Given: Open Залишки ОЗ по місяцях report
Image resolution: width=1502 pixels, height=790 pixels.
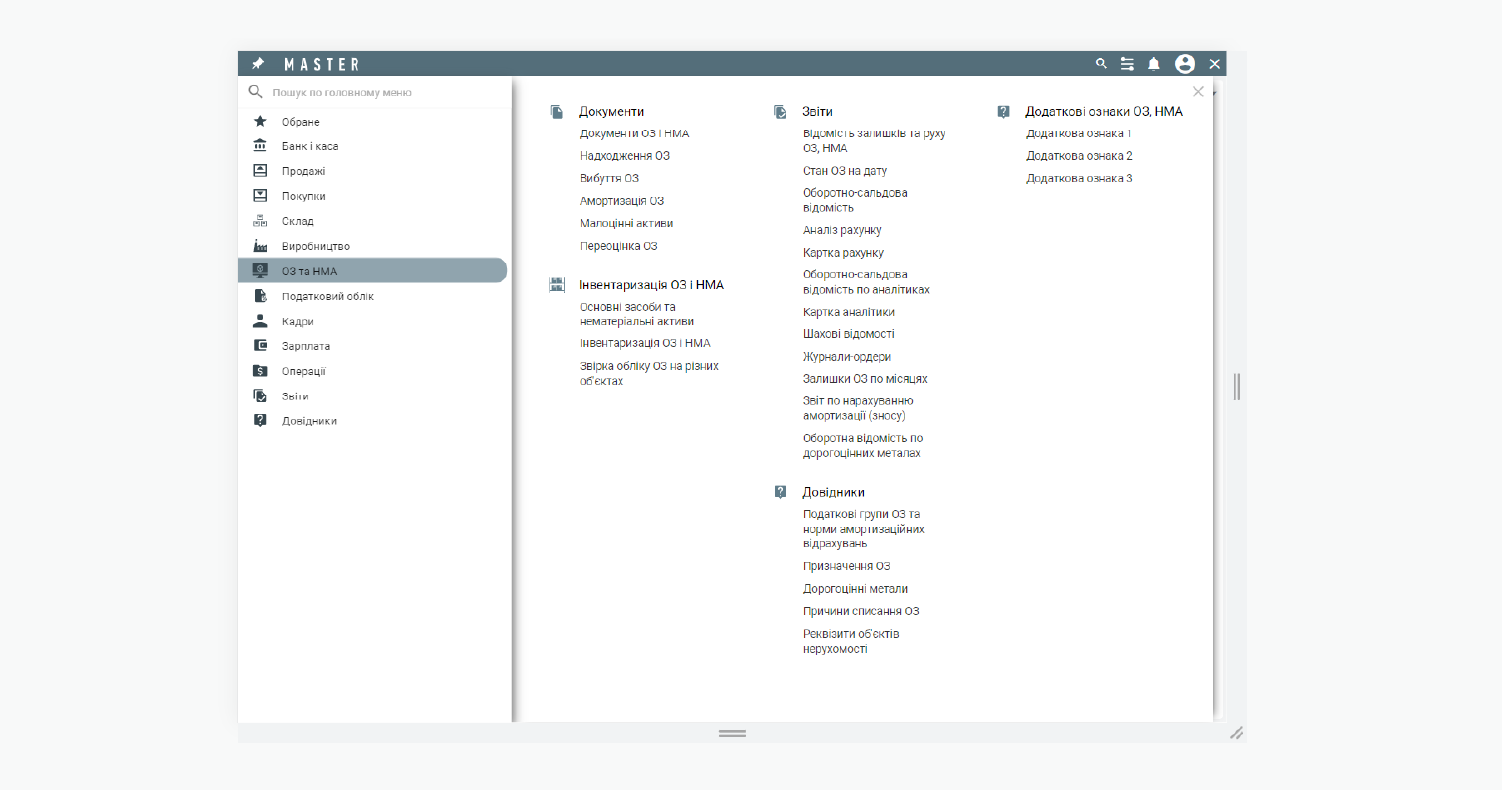Looking at the screenshot, I should (865, 379).
